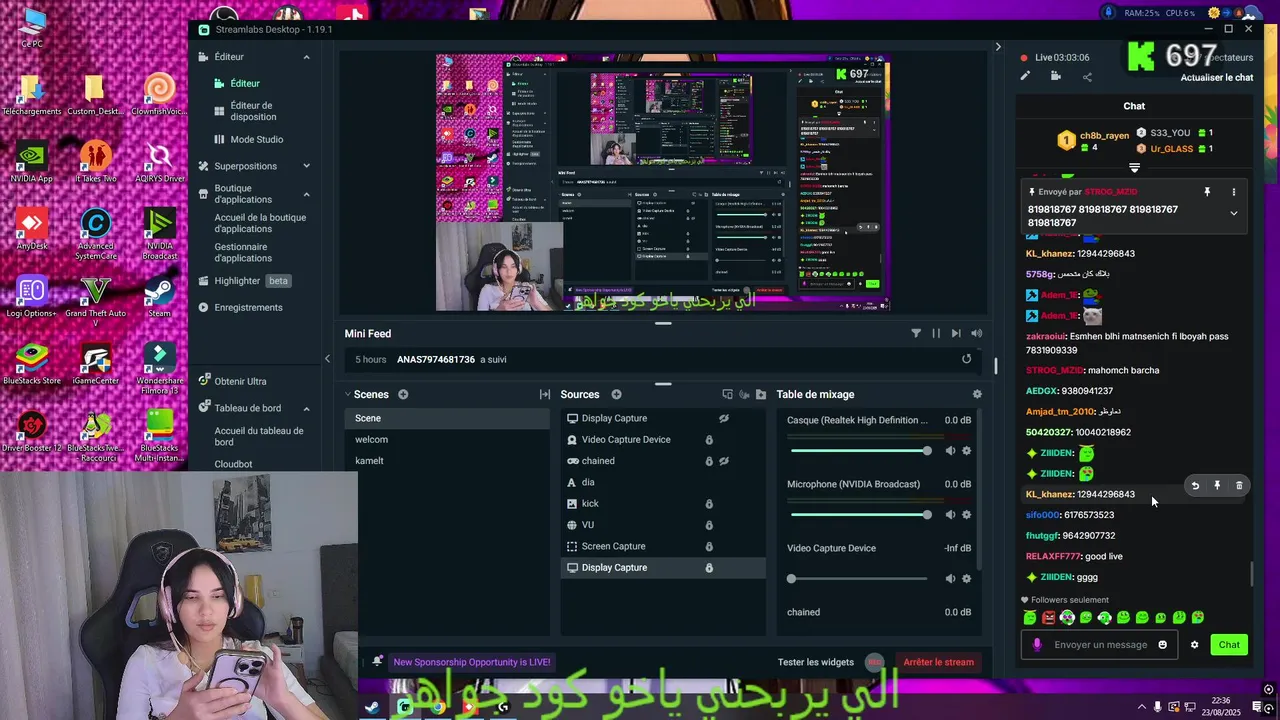
Task: Select the dia text source
Action: click(663, 483)
